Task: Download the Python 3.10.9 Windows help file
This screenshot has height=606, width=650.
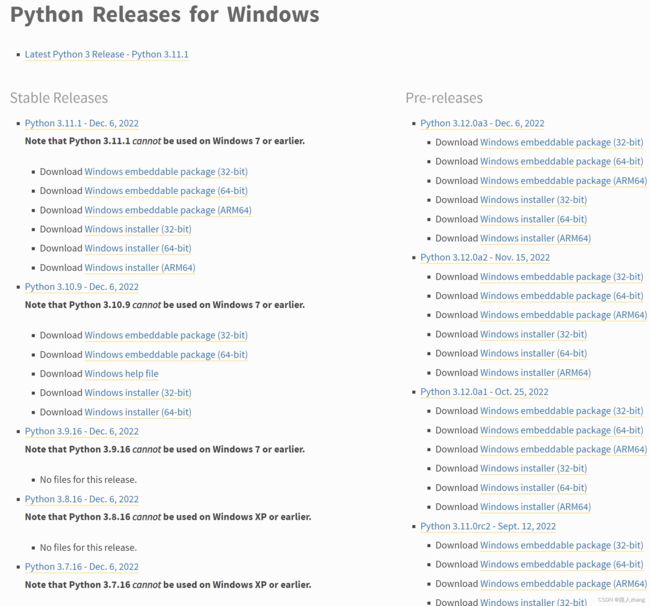Action: [121, 373]
